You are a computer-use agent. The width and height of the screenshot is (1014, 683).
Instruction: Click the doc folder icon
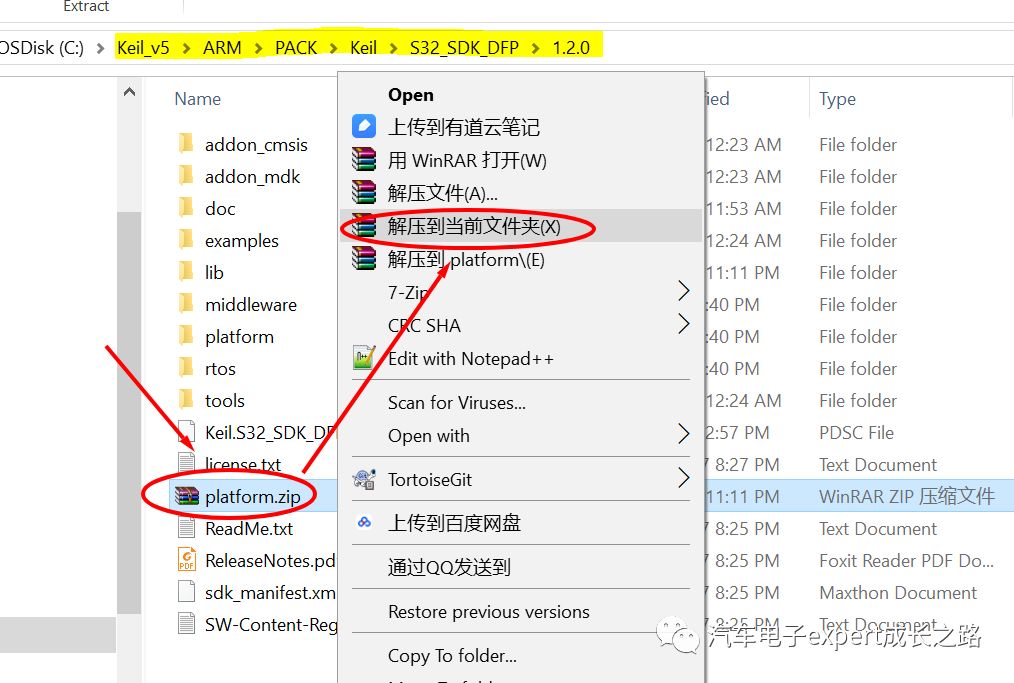pos(186,208)
